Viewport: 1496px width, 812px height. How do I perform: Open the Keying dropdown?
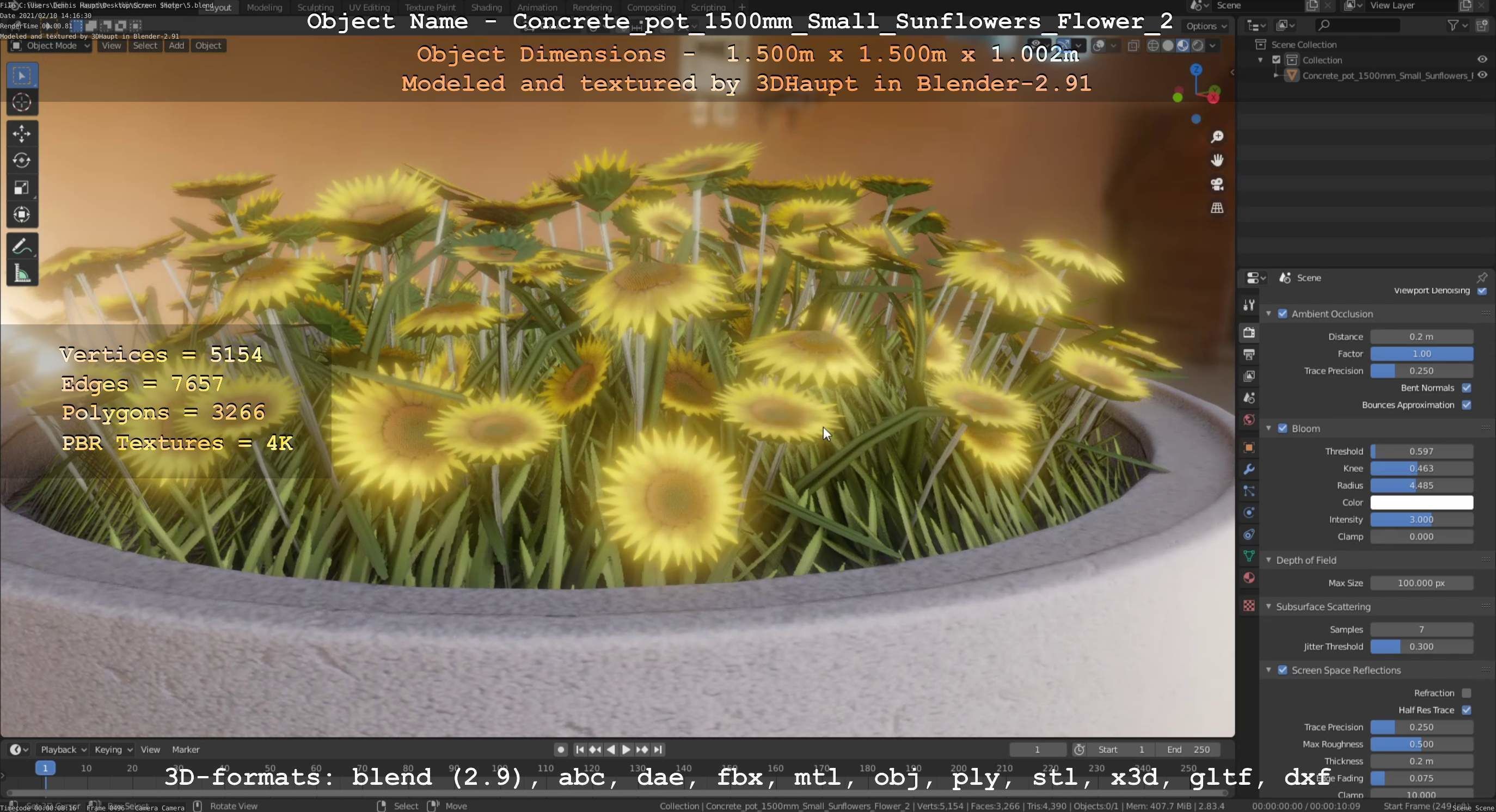tap(113, 750)
